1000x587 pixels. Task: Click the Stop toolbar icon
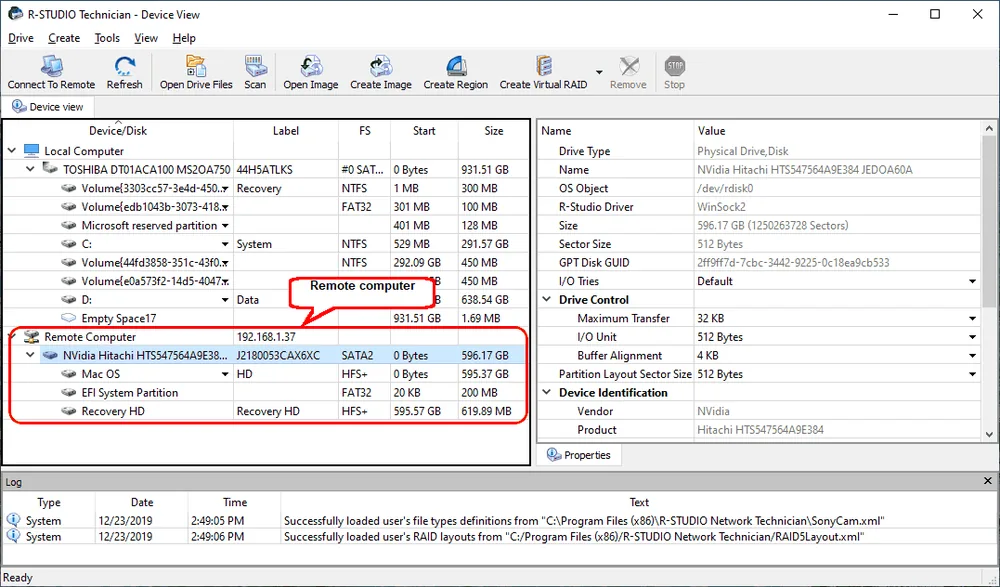(674, 66)
